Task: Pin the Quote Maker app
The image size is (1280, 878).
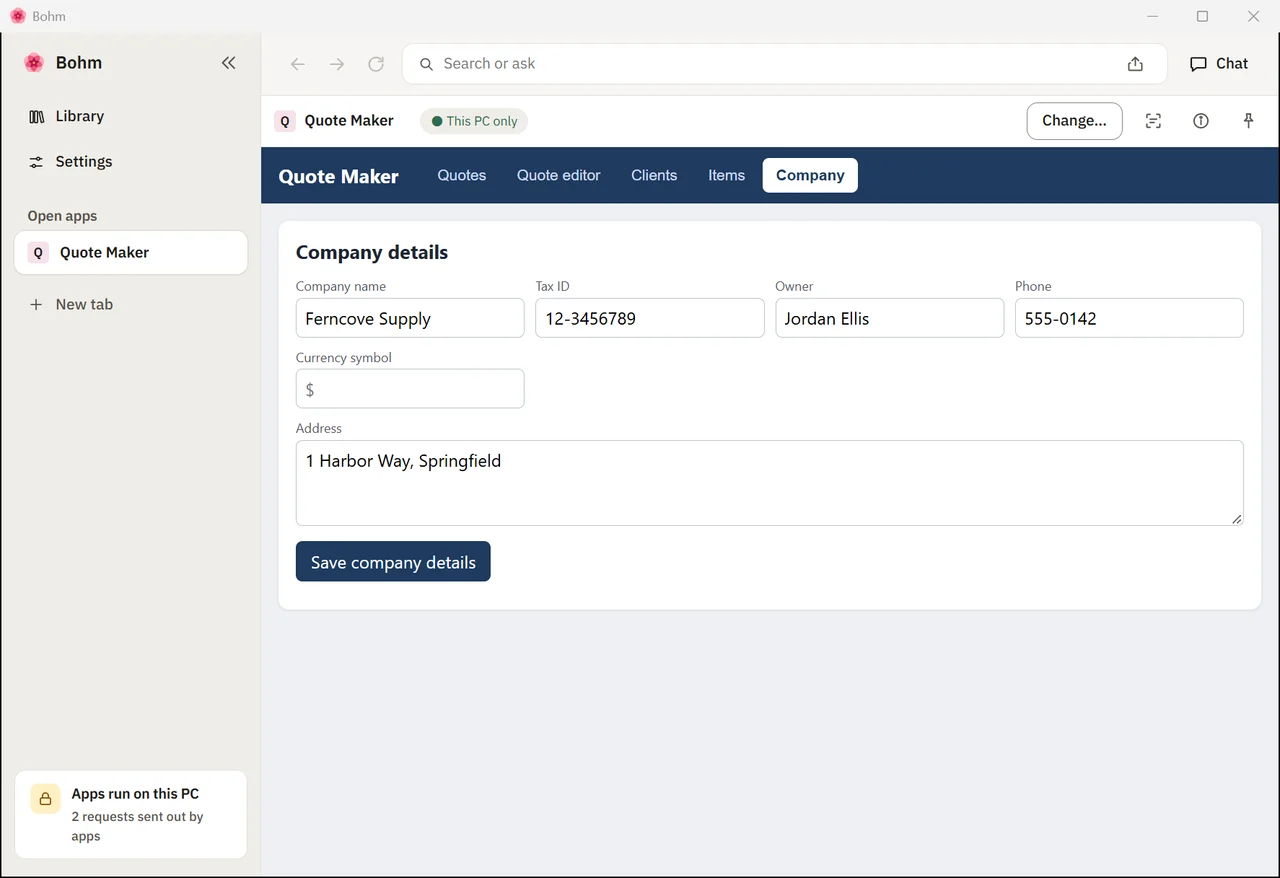Action: pos(1248,121)
